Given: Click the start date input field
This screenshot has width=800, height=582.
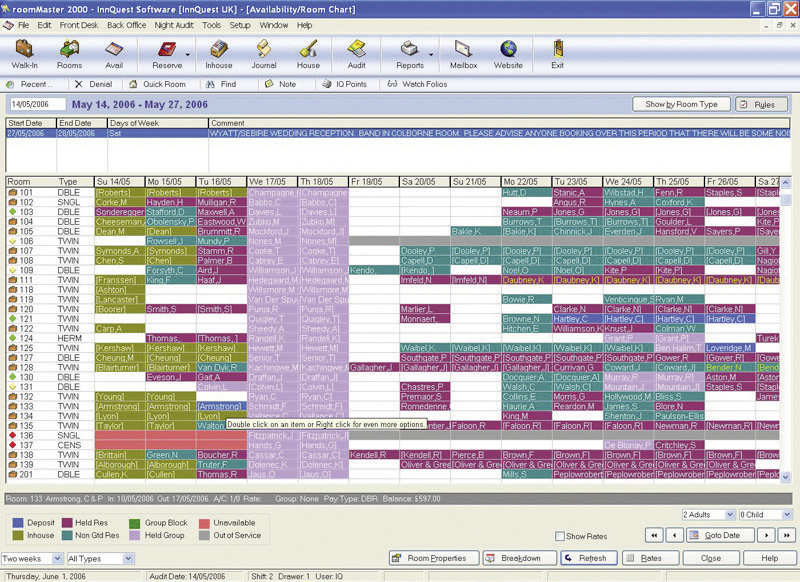Looking at the screenshot, I should tap(35, 104).
